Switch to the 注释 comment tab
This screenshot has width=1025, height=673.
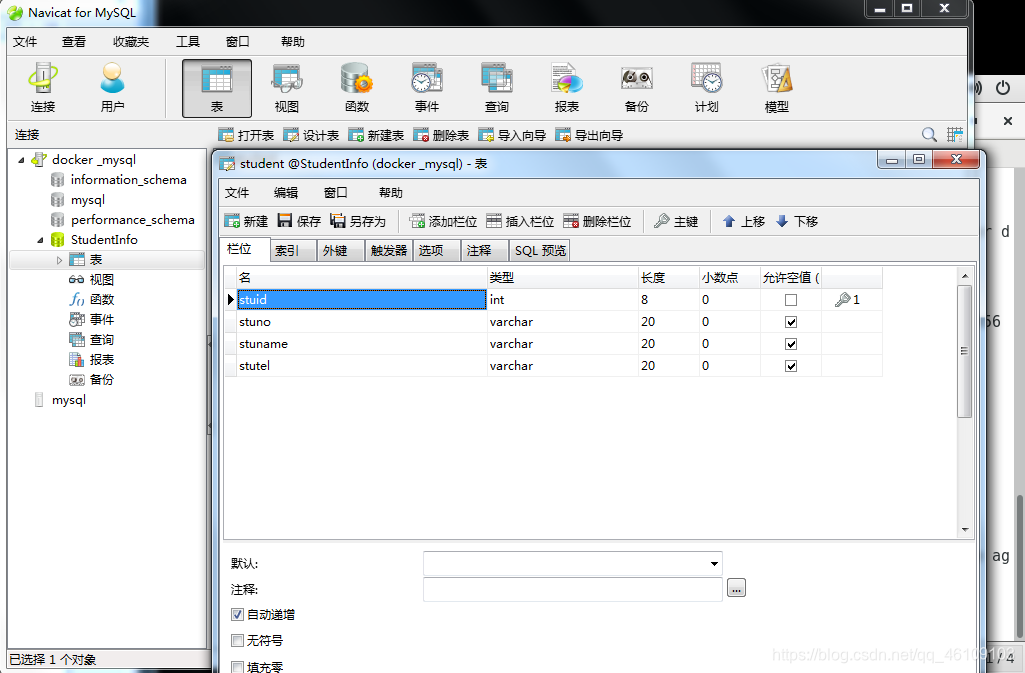click(484, 250)
